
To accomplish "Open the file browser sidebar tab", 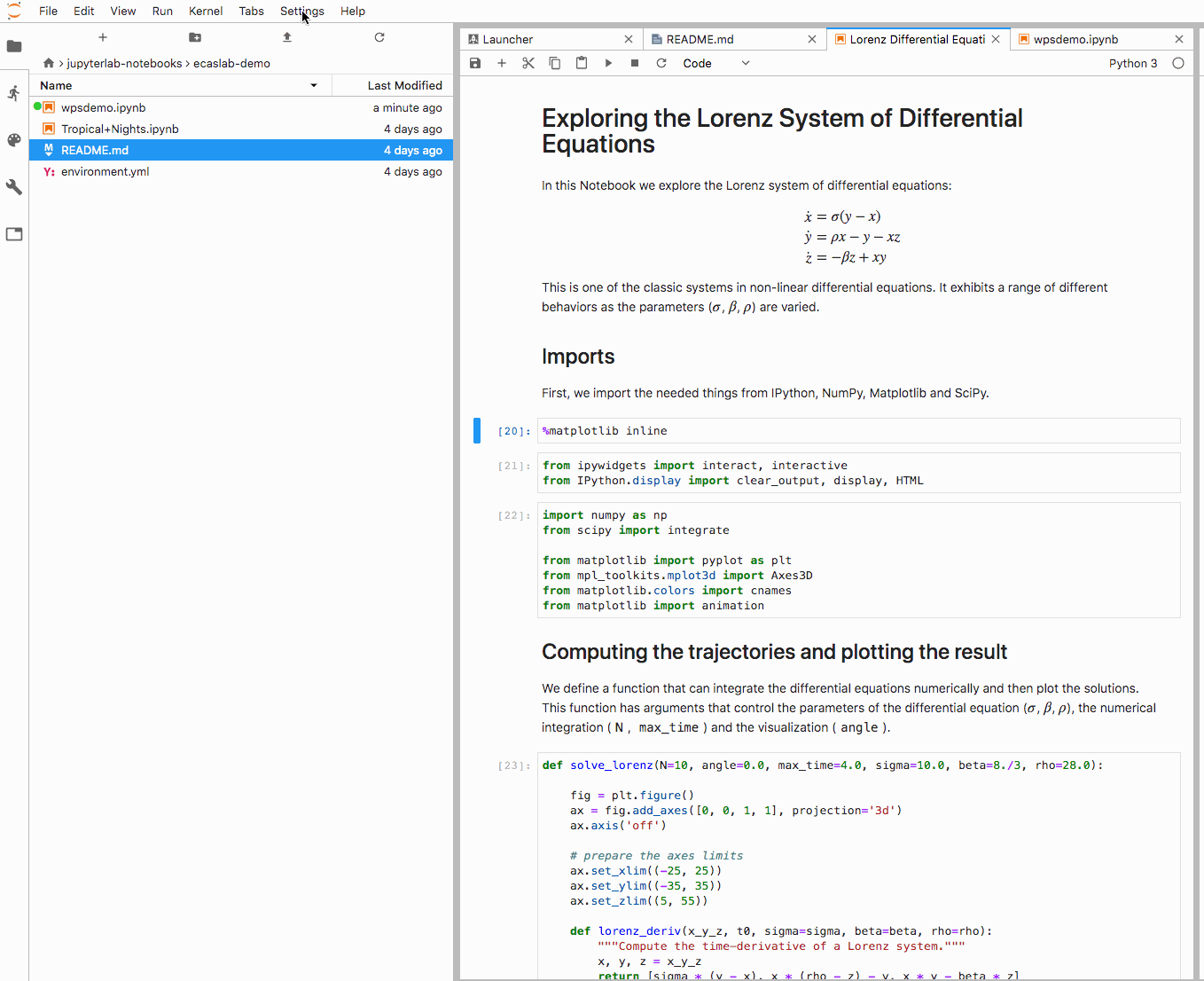I will (14, 46).
